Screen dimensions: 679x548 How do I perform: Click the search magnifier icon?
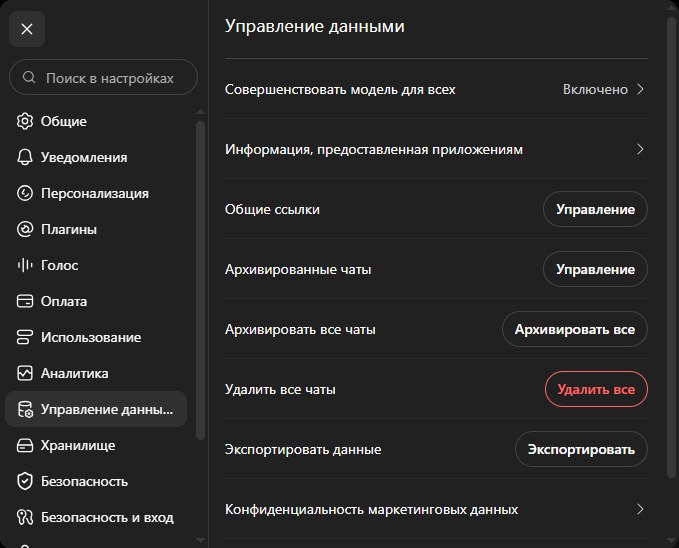coord(29,78)
